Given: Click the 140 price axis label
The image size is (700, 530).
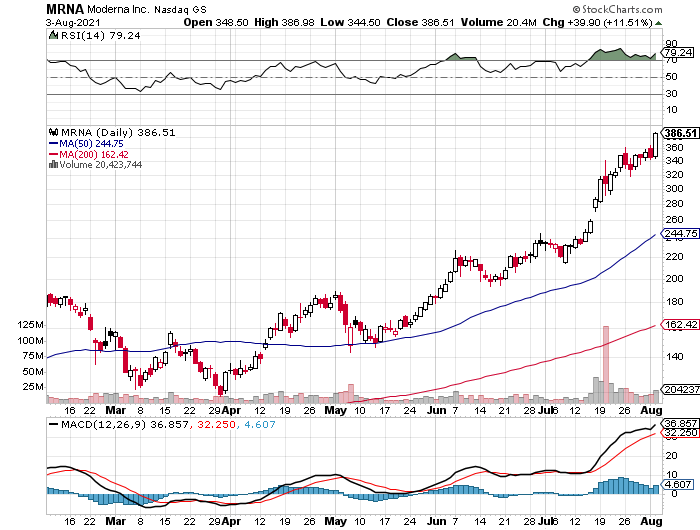Looking at the screenshot, I should click(x=674, y=356).
